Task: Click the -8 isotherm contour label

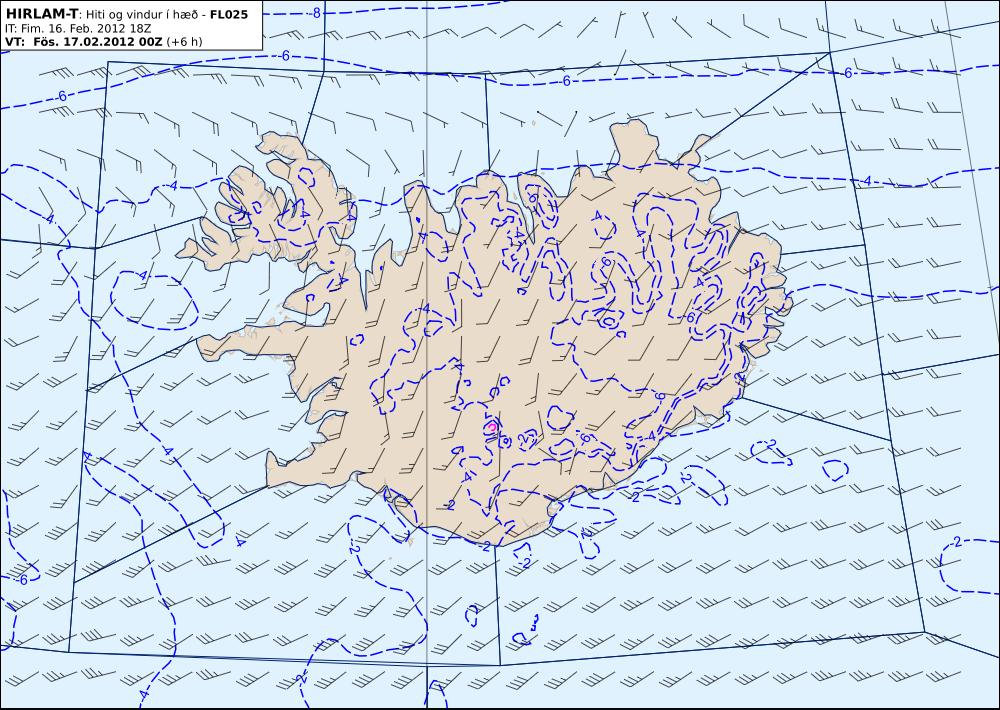Action: (315, 12)
